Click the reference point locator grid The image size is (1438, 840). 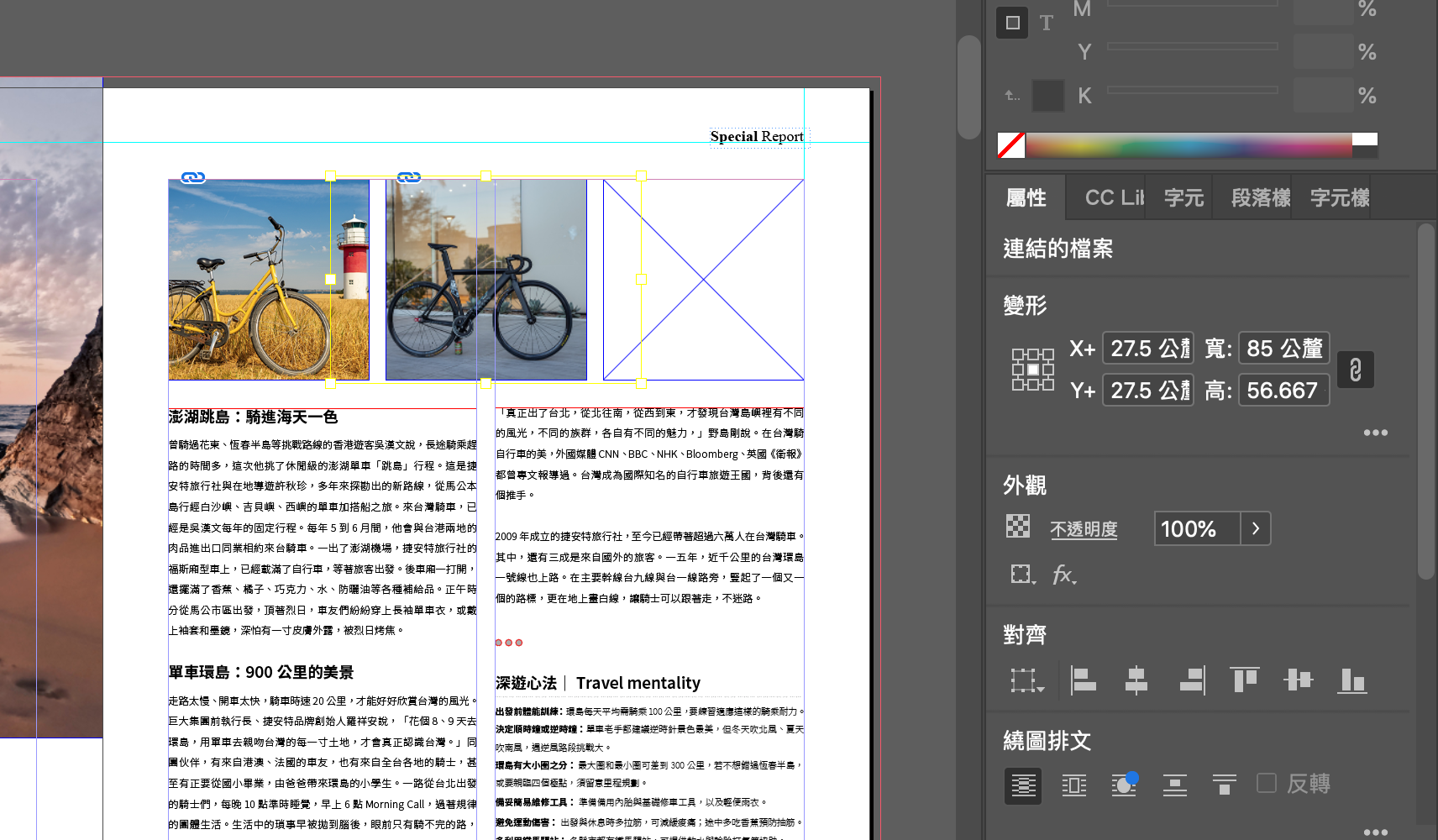(x=1032, y=370)
